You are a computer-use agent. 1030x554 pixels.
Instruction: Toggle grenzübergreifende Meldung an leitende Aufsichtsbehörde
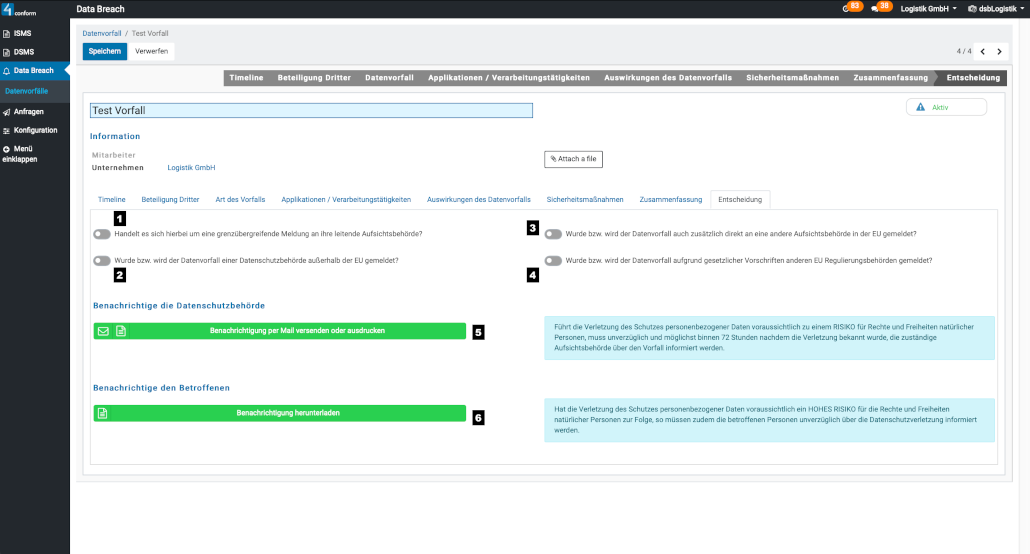101,234
